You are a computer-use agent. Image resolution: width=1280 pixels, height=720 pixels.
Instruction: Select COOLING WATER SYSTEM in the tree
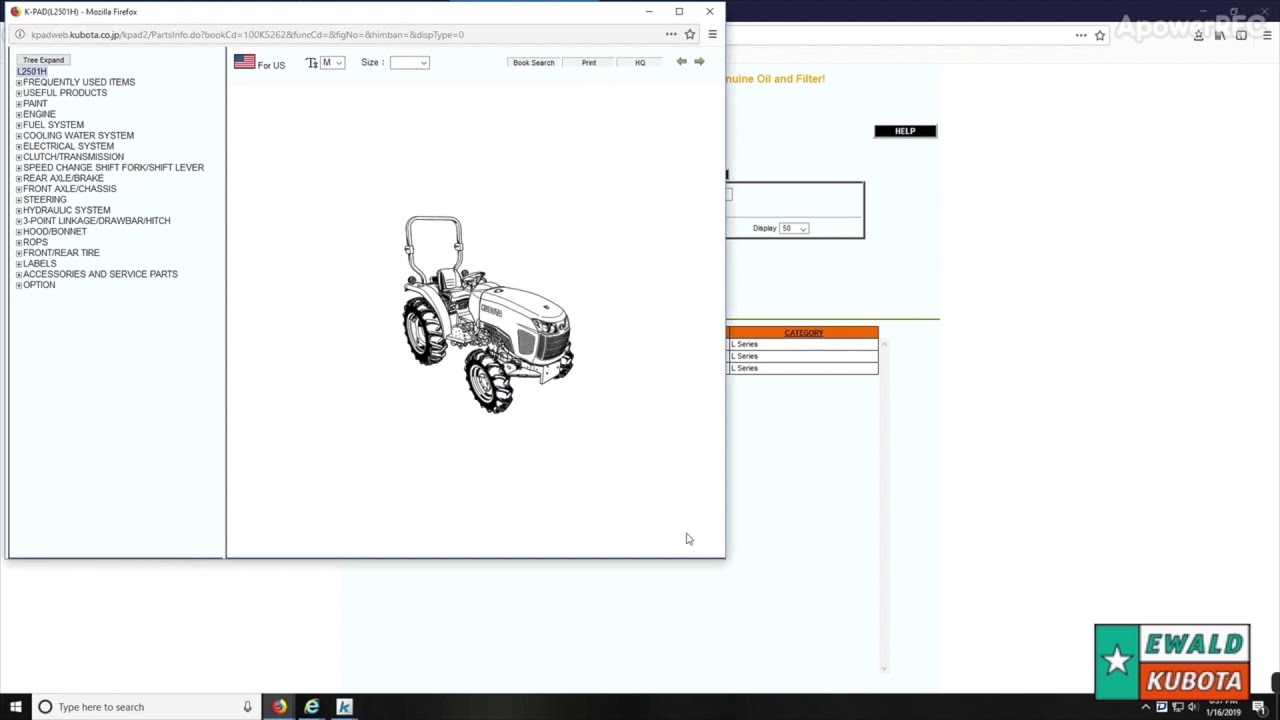coord(78,136)
